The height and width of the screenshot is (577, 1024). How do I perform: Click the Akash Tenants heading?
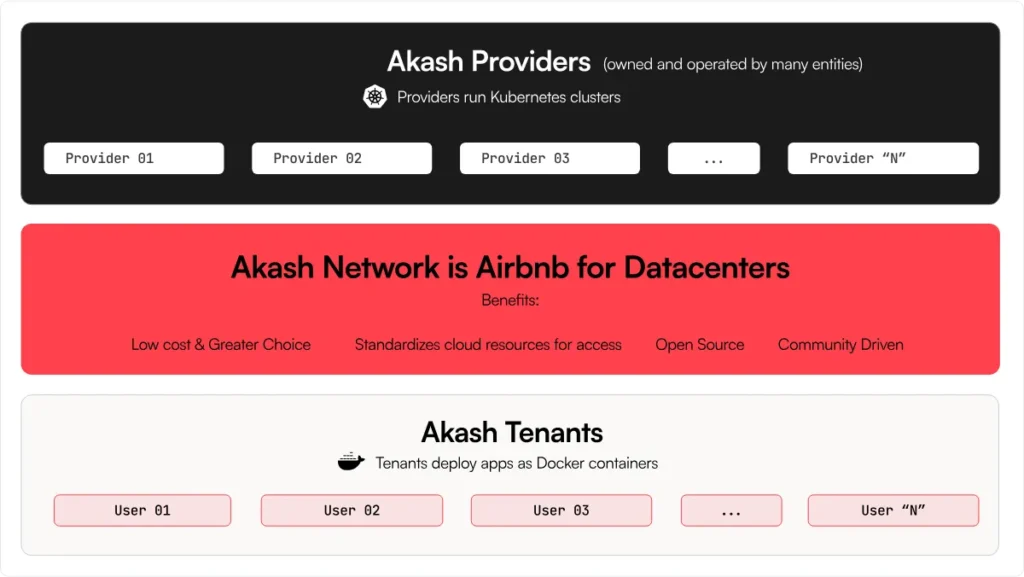point(512,432)
